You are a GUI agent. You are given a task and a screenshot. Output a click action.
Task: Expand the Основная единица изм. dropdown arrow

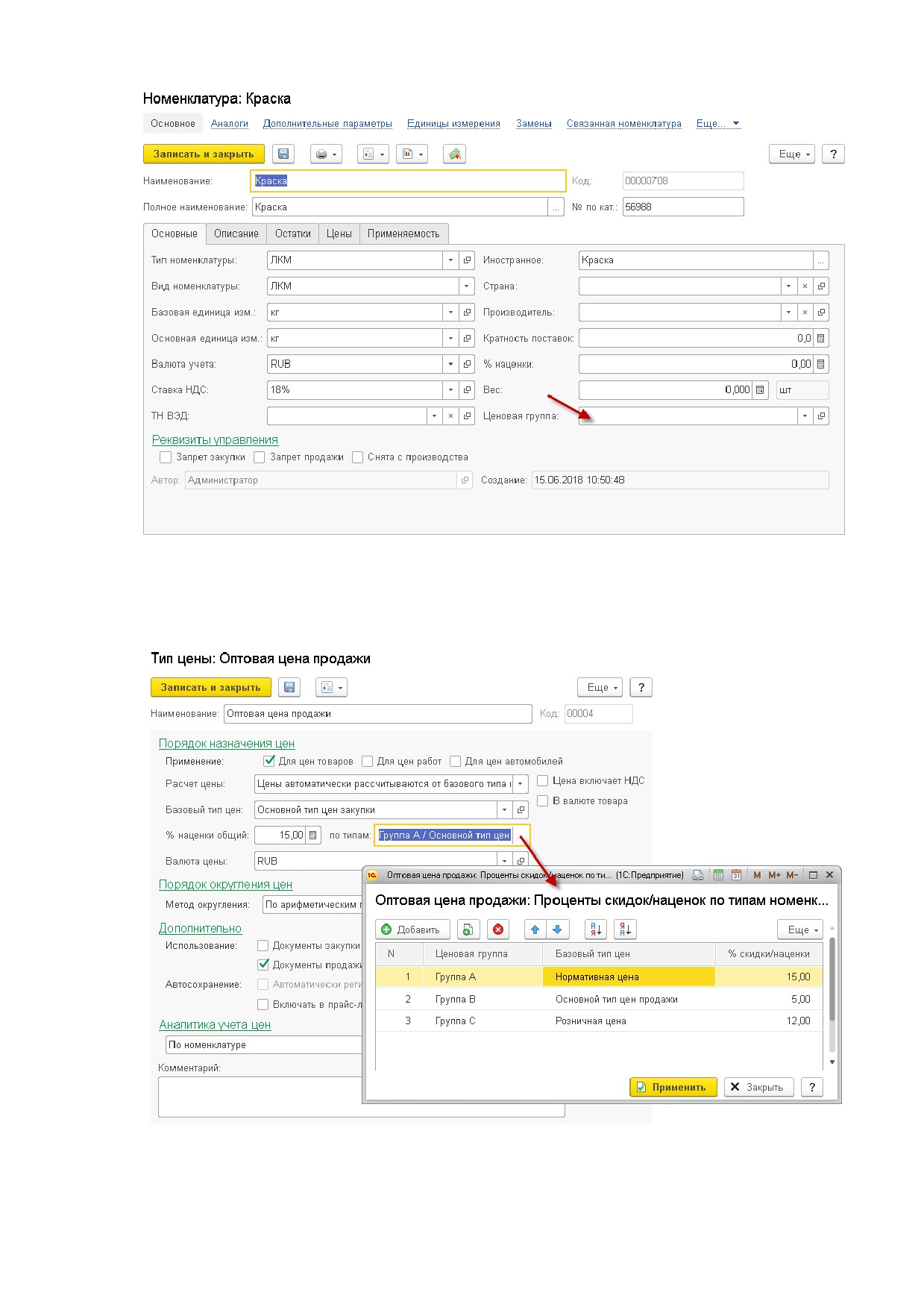click(450, 339)
